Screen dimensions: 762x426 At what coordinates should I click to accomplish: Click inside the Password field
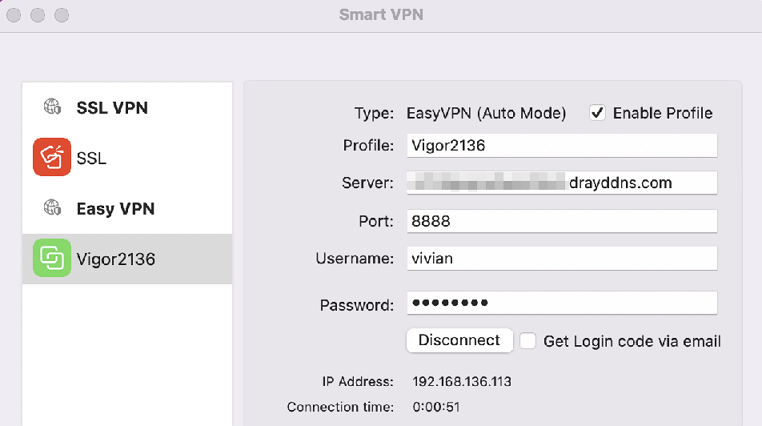(x=562, y=303)
